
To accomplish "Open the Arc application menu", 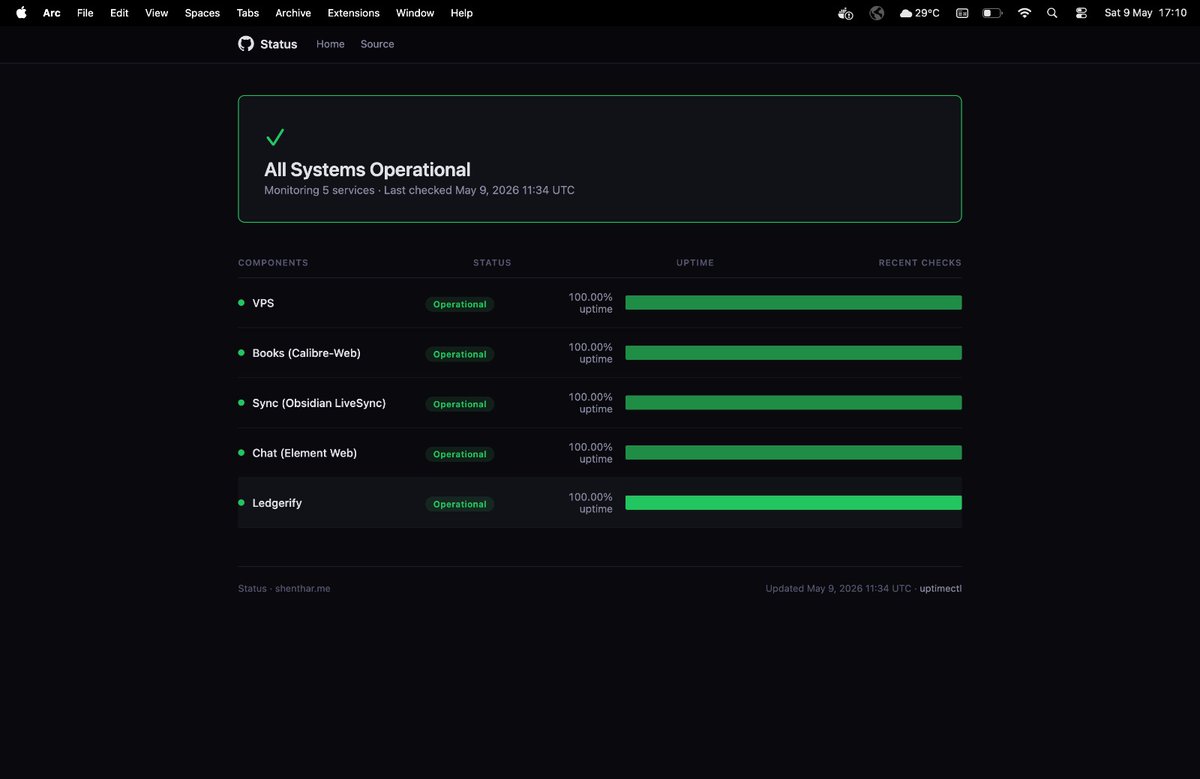I will (x=52, y=13).
